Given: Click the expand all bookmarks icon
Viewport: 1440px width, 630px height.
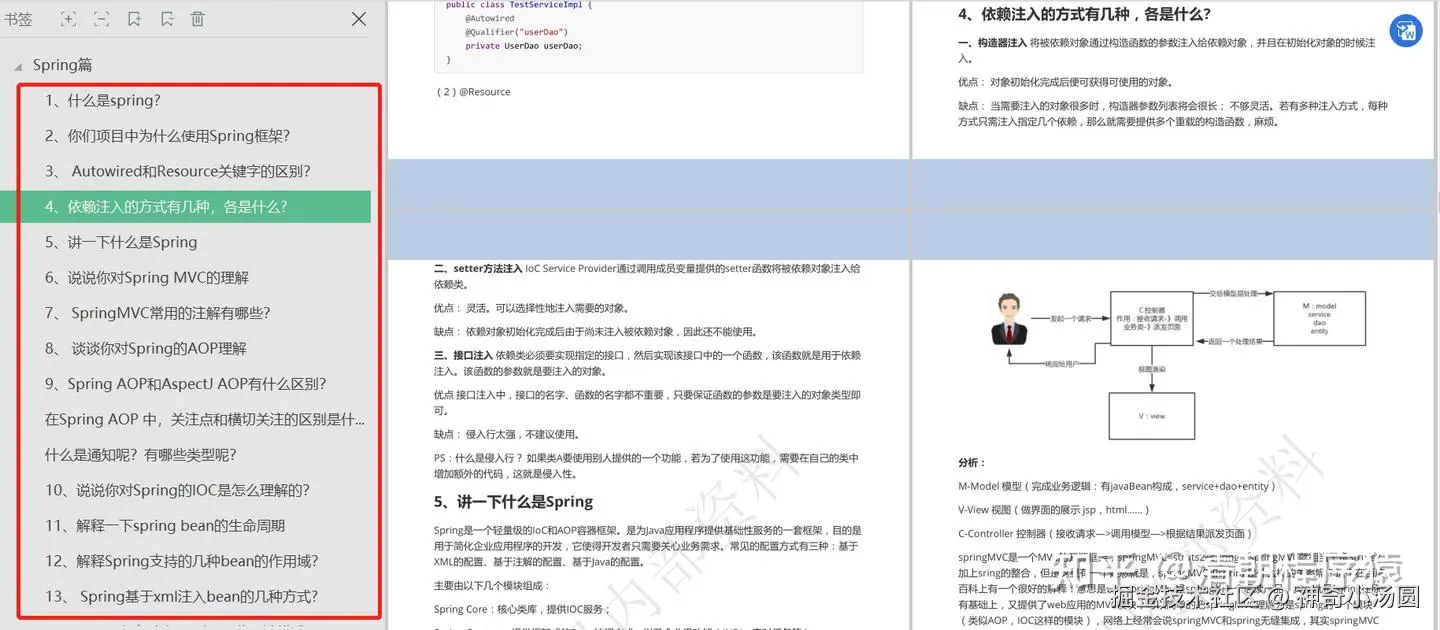Looking at the screenshot, I should click(x=68, y=19).
